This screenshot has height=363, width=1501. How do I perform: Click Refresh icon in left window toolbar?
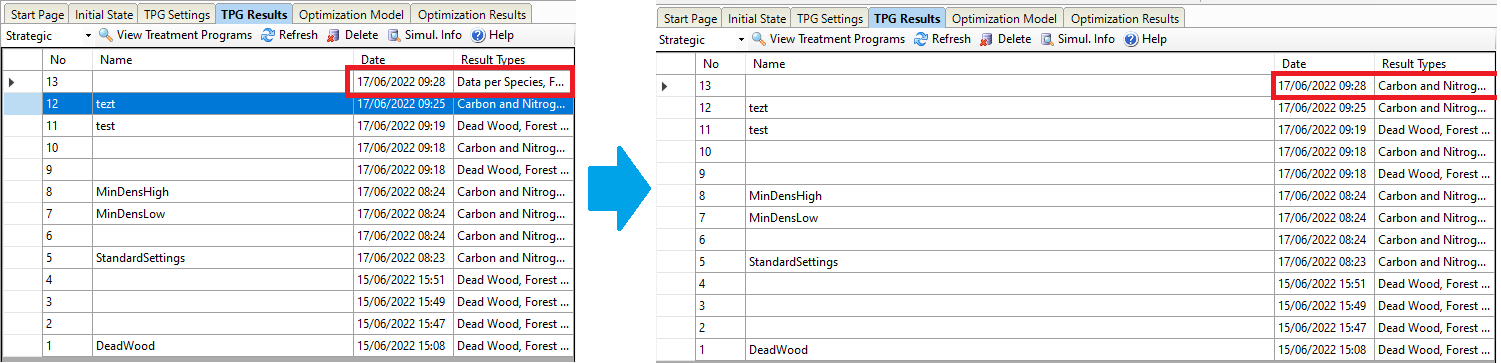(x=268, y=35)
